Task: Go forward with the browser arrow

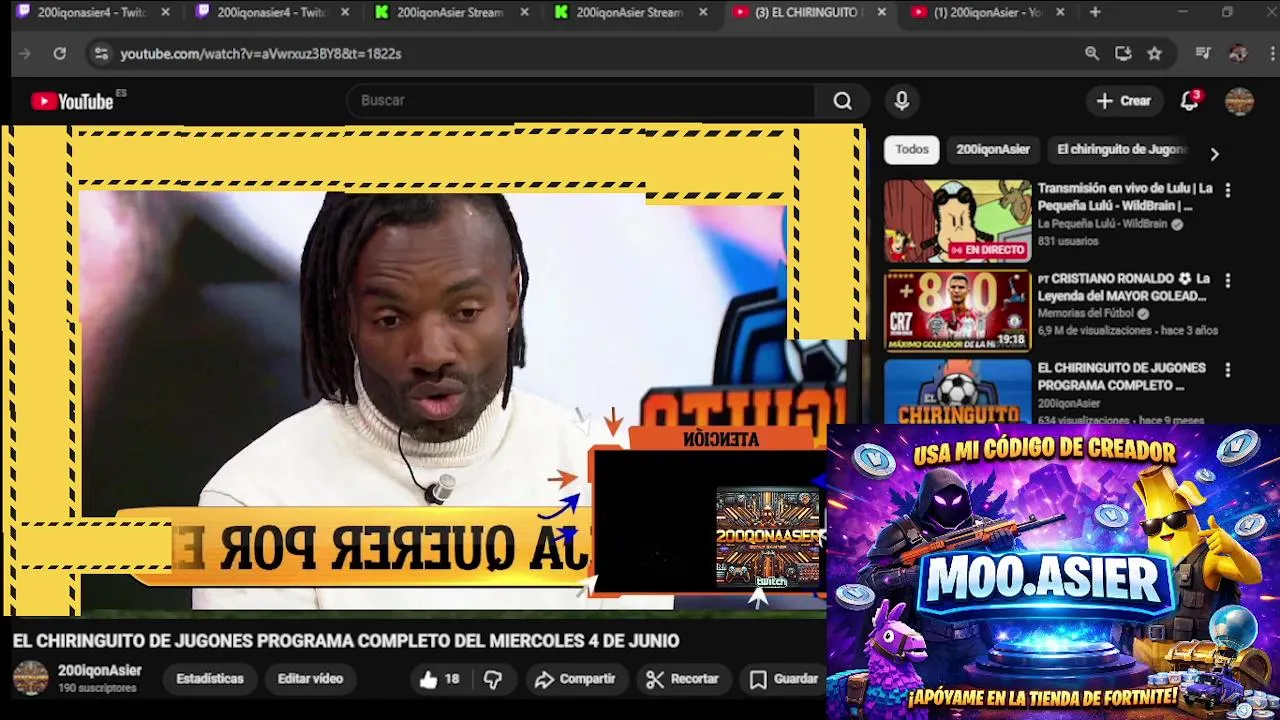Action: [x=25, y=54]
